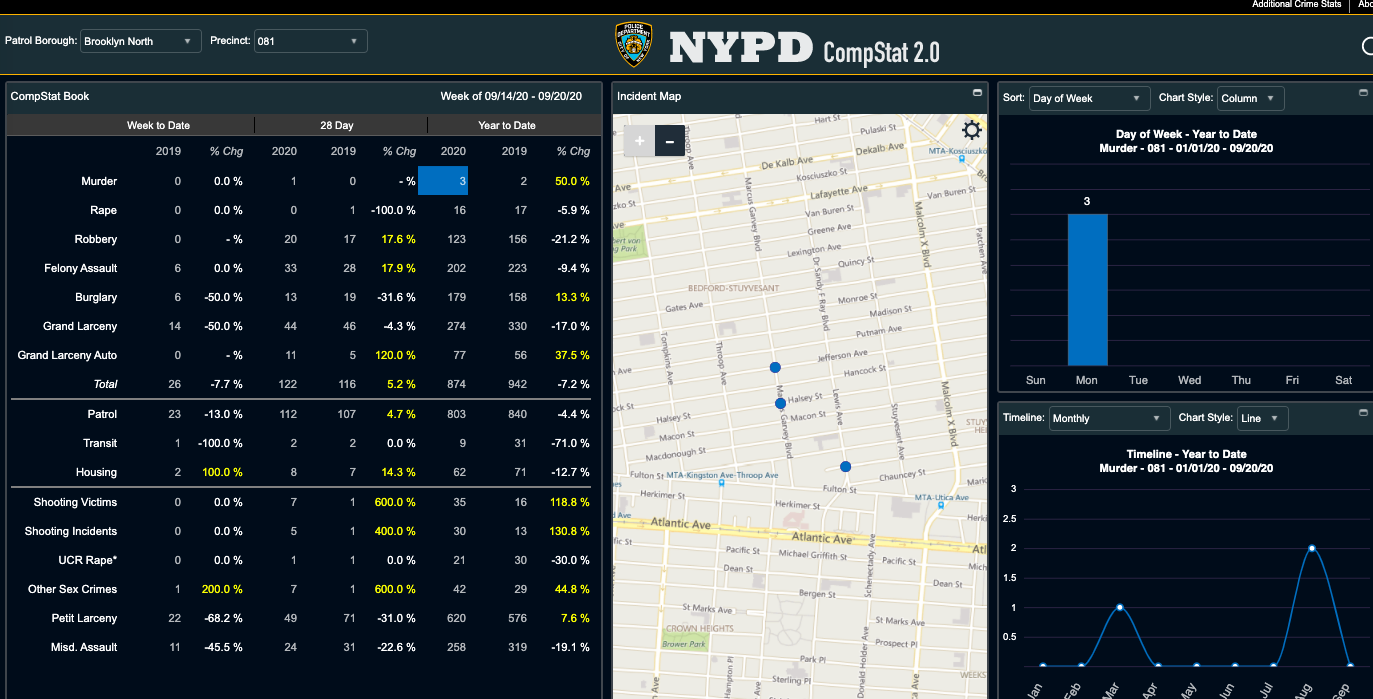Collapse the Day of Week chart panel
This screenshot has height=699, width=1373.
point(1362,93)
